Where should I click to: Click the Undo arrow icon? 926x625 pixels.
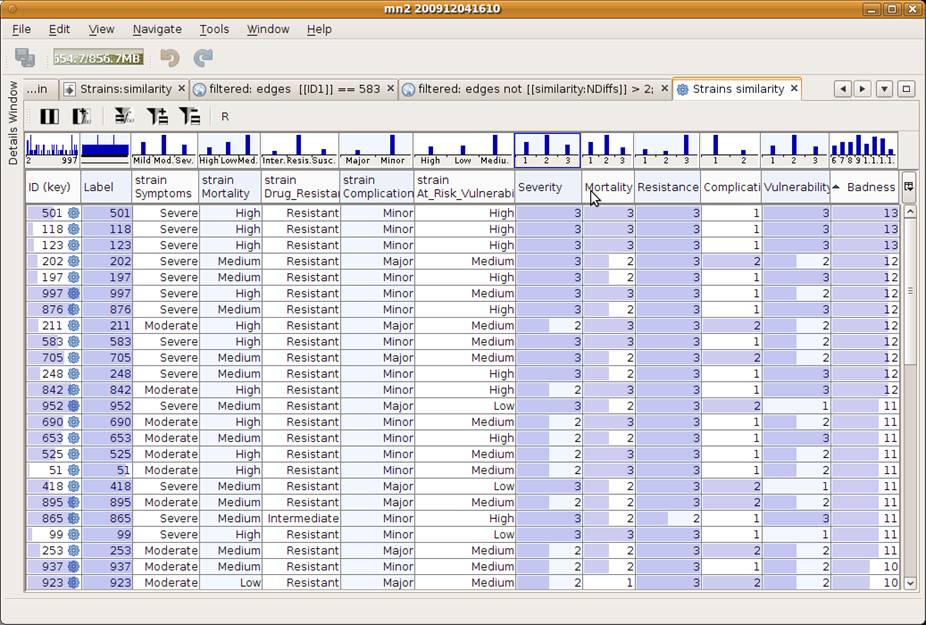(x=169, y=58)
